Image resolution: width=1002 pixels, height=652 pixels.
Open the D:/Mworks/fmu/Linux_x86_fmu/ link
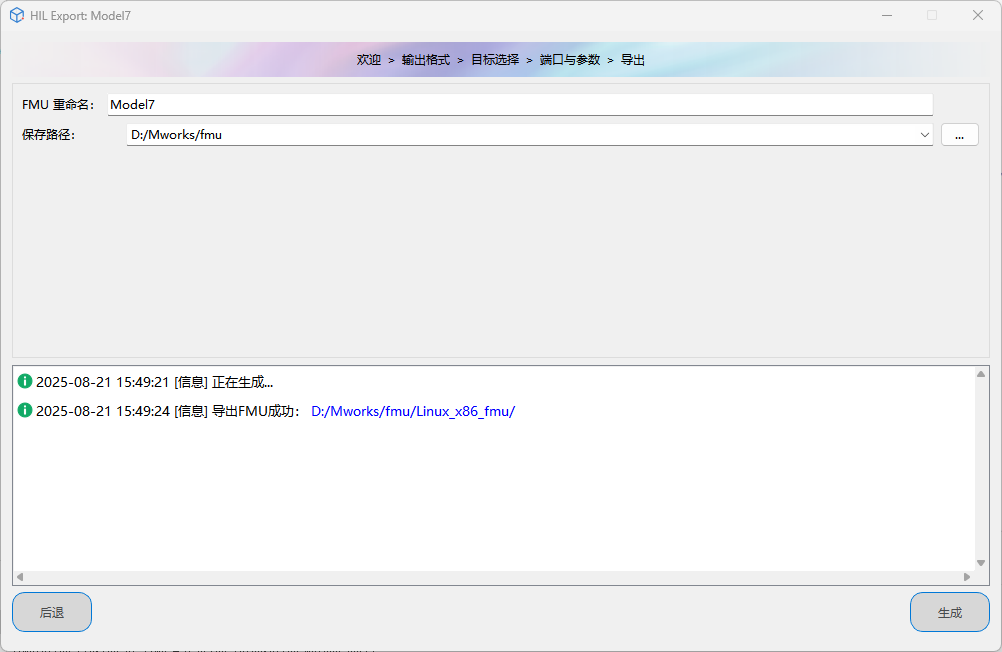413,411
